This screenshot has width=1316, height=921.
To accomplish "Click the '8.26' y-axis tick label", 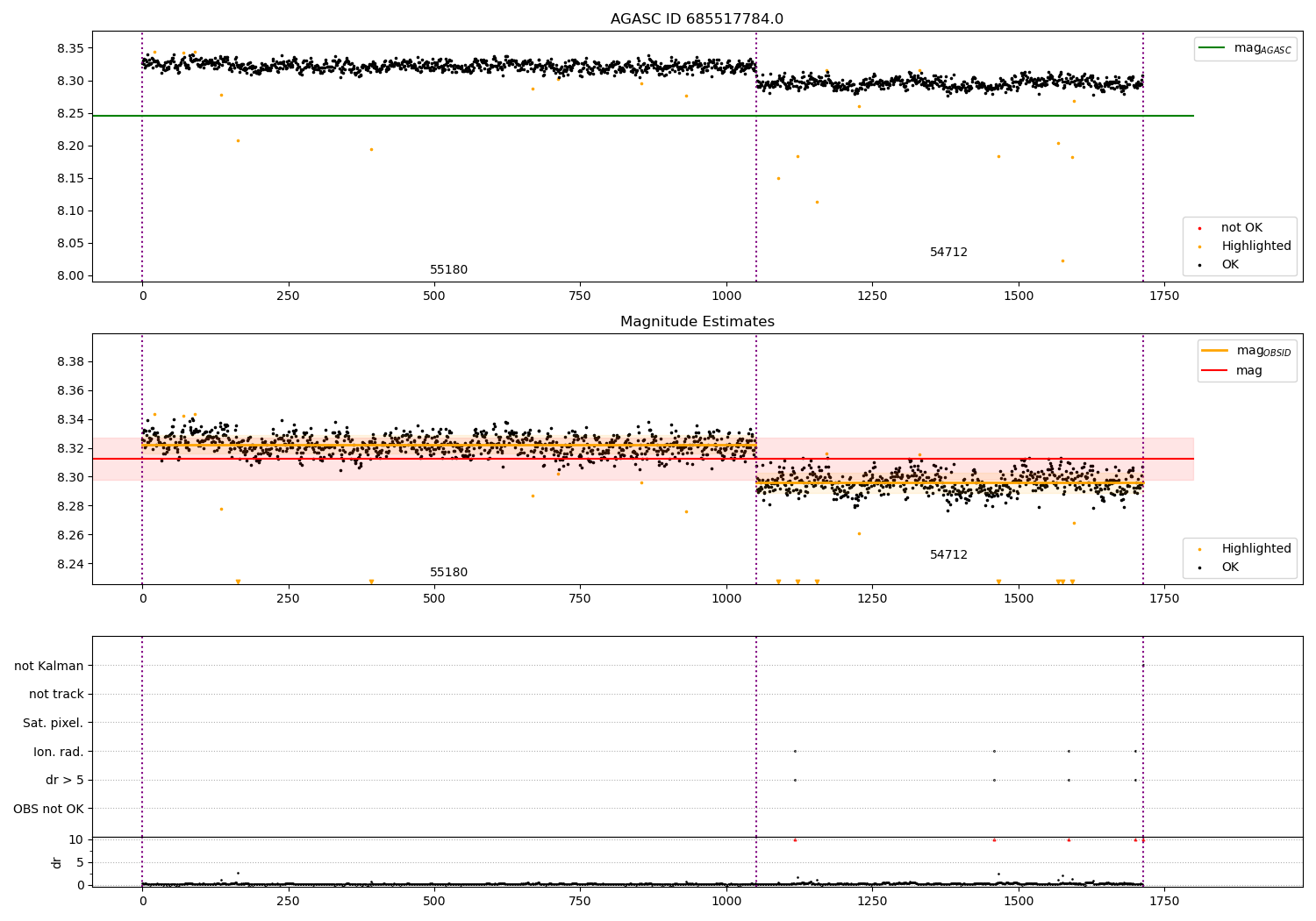I will click(x=69, y=535).
